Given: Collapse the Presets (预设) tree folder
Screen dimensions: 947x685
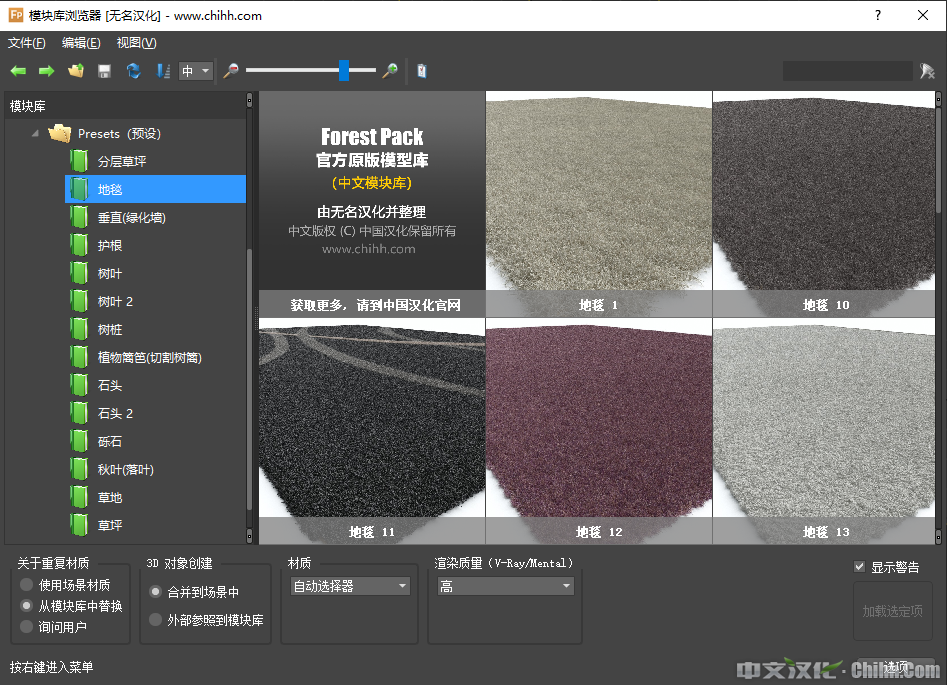Looking at the screenshot, I should coord(36,133).
